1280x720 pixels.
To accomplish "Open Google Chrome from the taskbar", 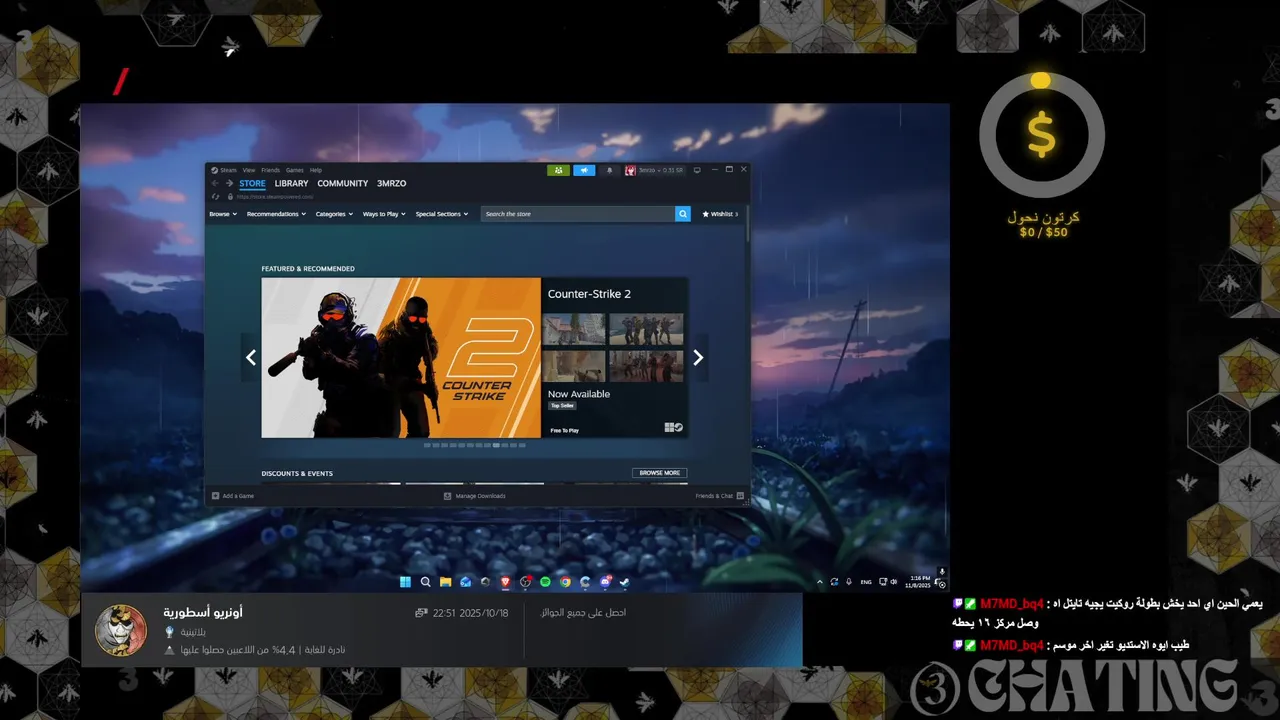I will (565, 581).
